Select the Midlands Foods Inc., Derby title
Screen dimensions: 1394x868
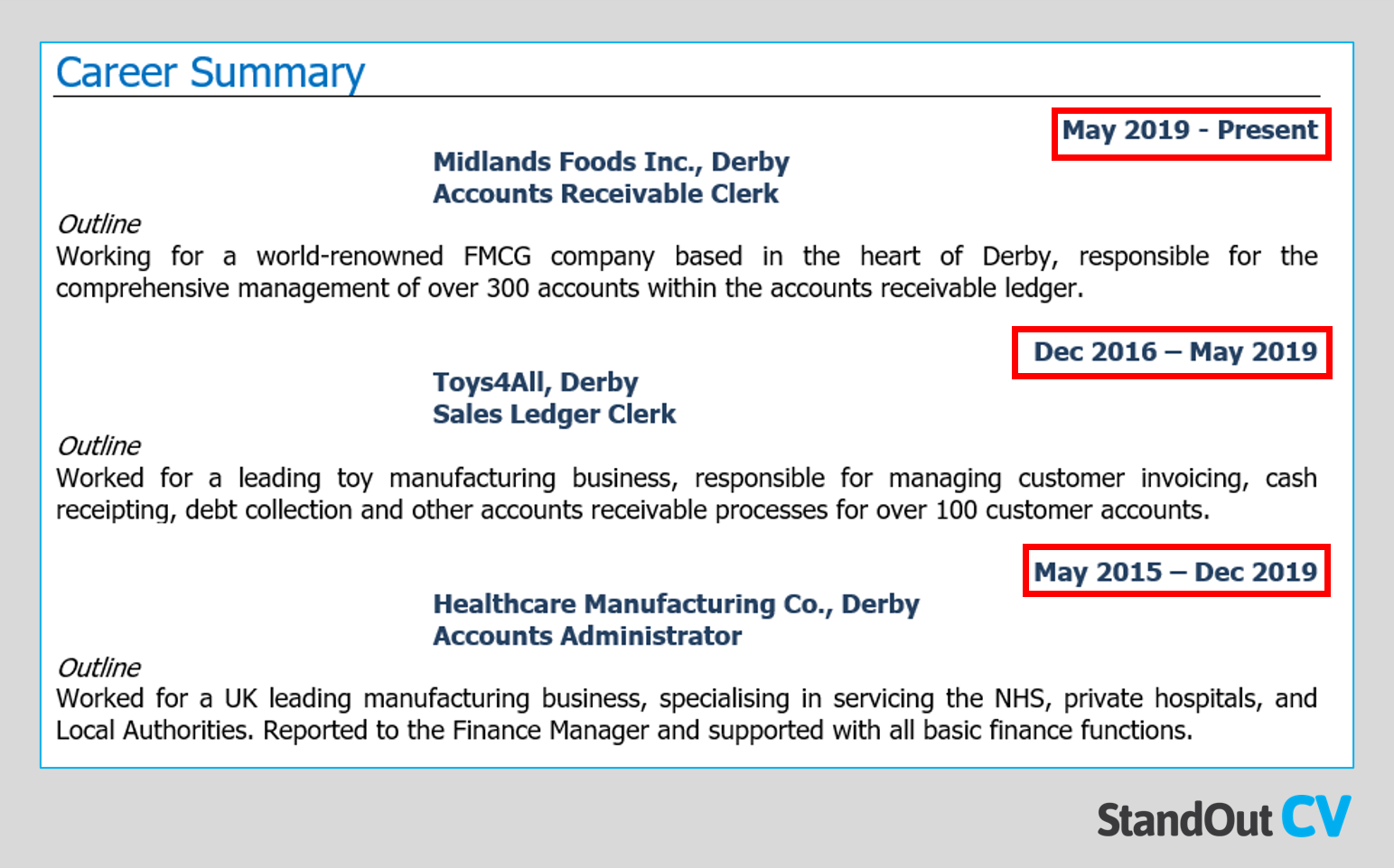[x=611, y=162]
